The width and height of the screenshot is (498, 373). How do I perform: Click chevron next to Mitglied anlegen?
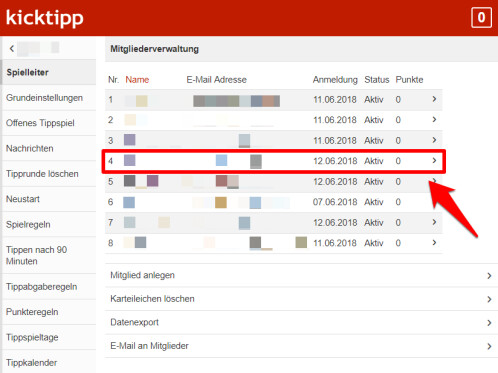click(x=489, y=276)
